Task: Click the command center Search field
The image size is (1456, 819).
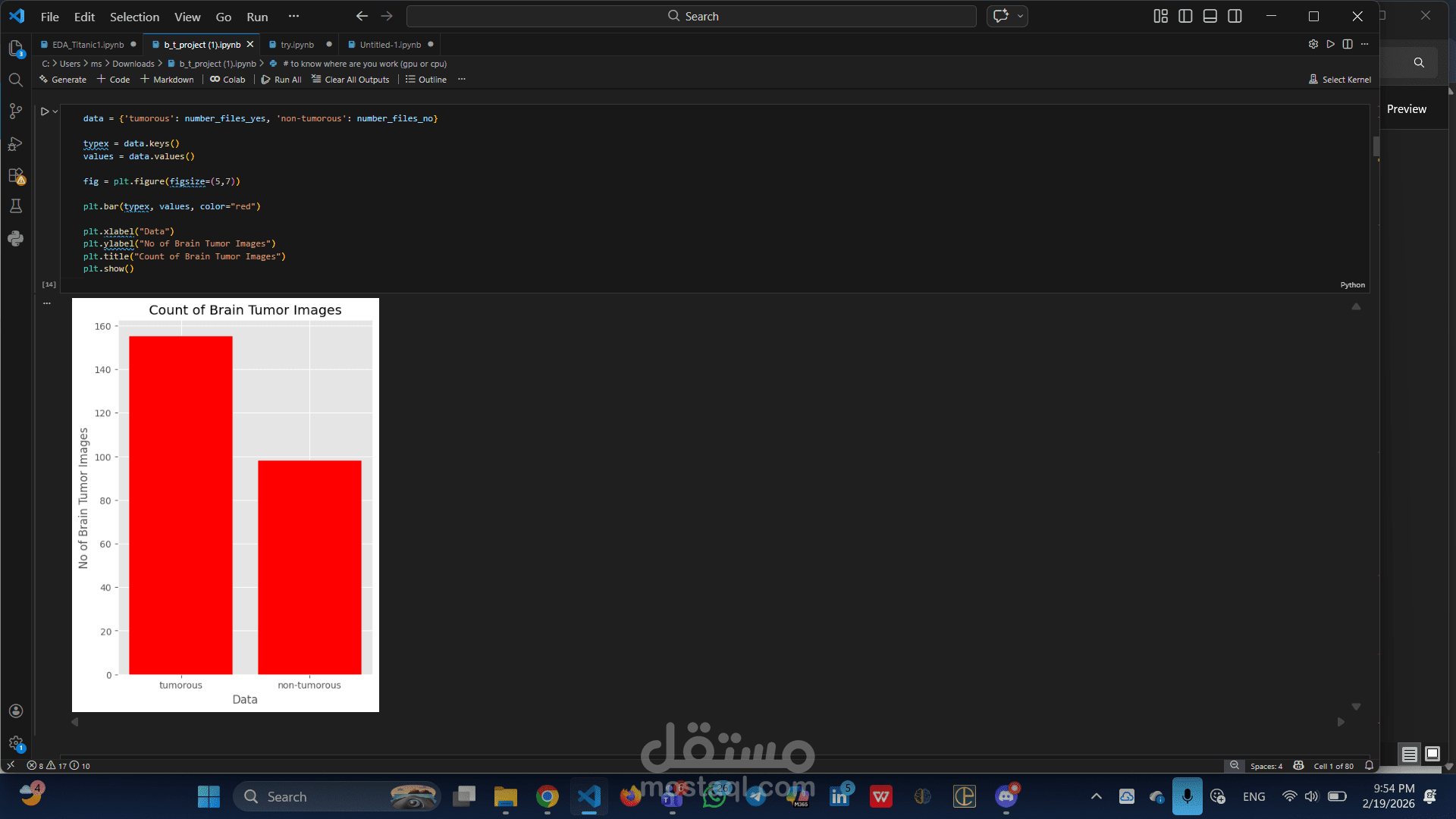Action: pos(692,16)
